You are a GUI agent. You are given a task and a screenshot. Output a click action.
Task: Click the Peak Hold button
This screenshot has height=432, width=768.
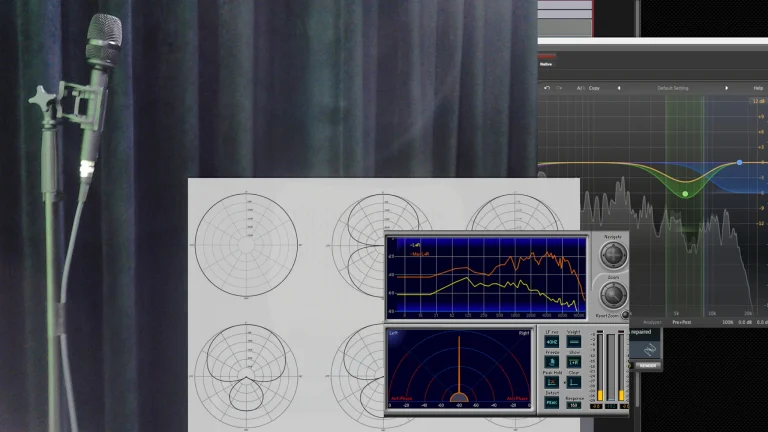[x=552, y=383]
